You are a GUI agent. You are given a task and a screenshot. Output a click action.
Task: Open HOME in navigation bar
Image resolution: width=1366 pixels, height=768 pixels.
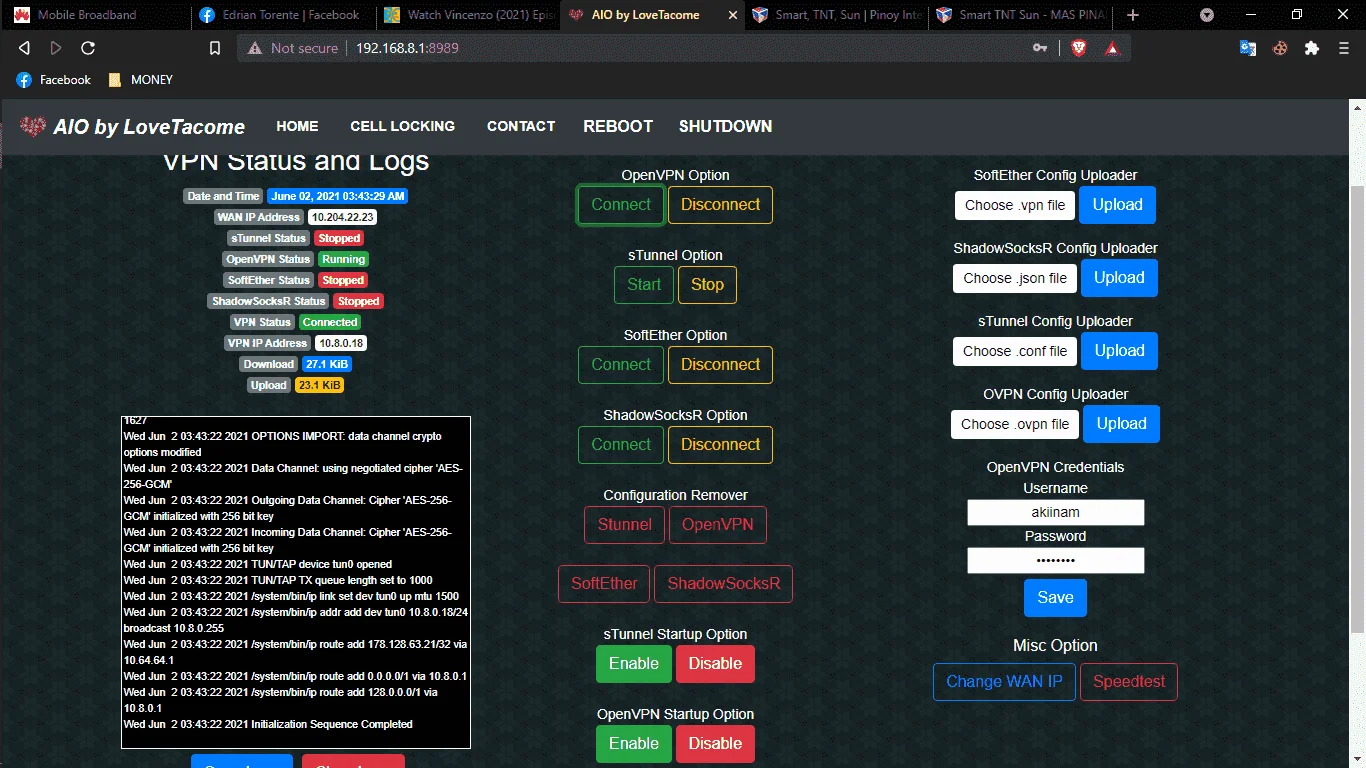(x=297, y=126)
